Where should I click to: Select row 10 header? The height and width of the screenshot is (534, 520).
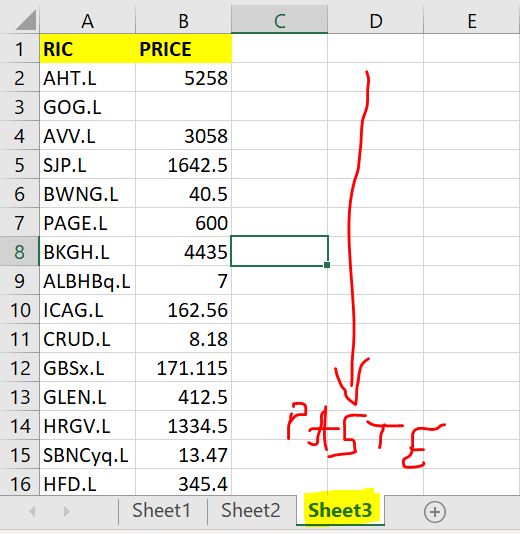click(19, 310)
